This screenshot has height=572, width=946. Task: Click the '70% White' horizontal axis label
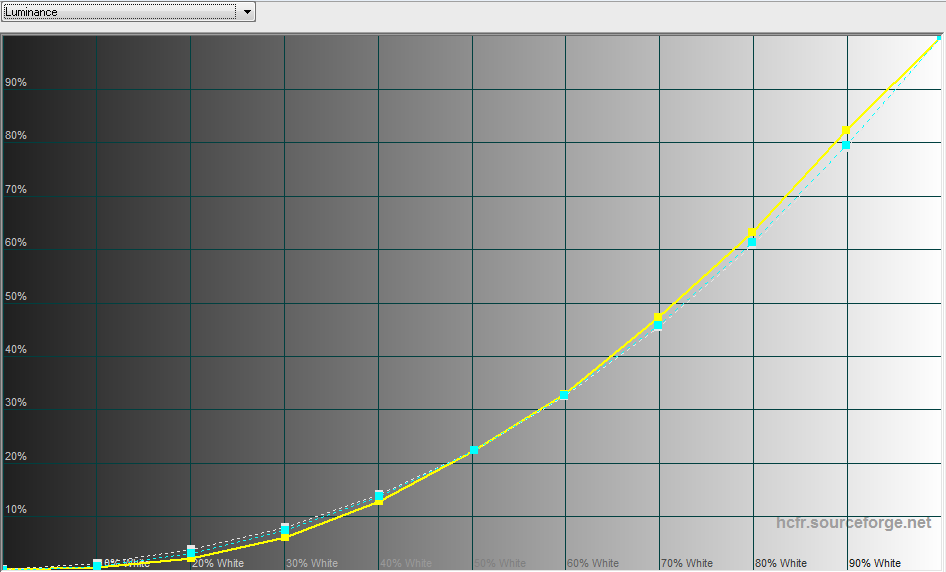[x=687, y=563]
